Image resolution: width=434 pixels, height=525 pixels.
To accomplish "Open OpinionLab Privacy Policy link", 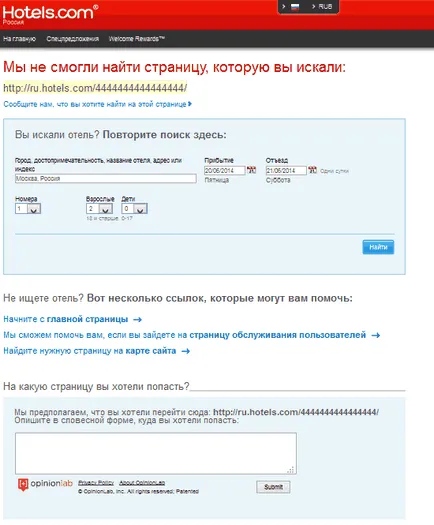I will coord(96,482).
